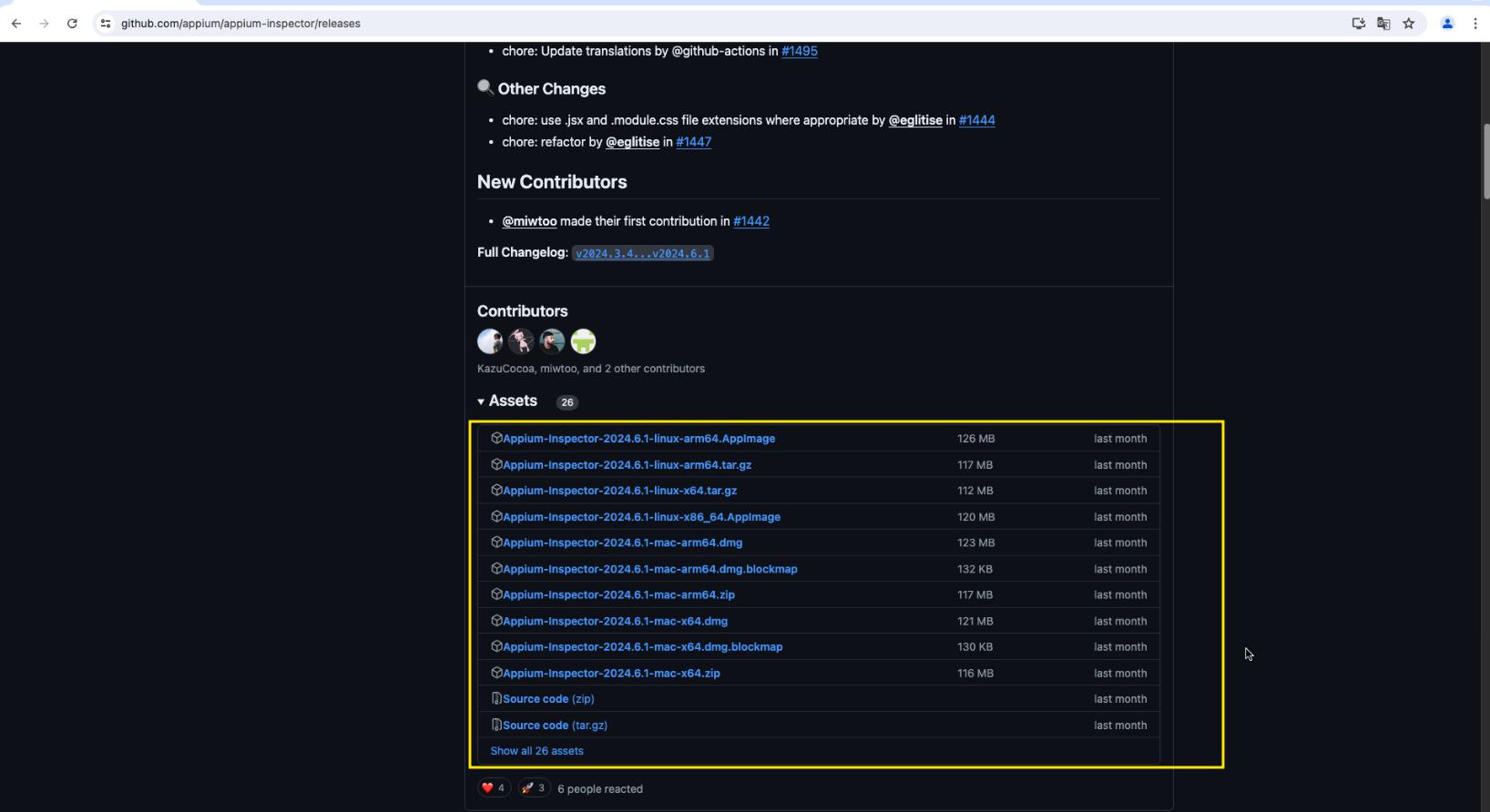Download mac-arm64.zip asset
This screenshot has width=1490, height=812.
(x=618, y=594)
